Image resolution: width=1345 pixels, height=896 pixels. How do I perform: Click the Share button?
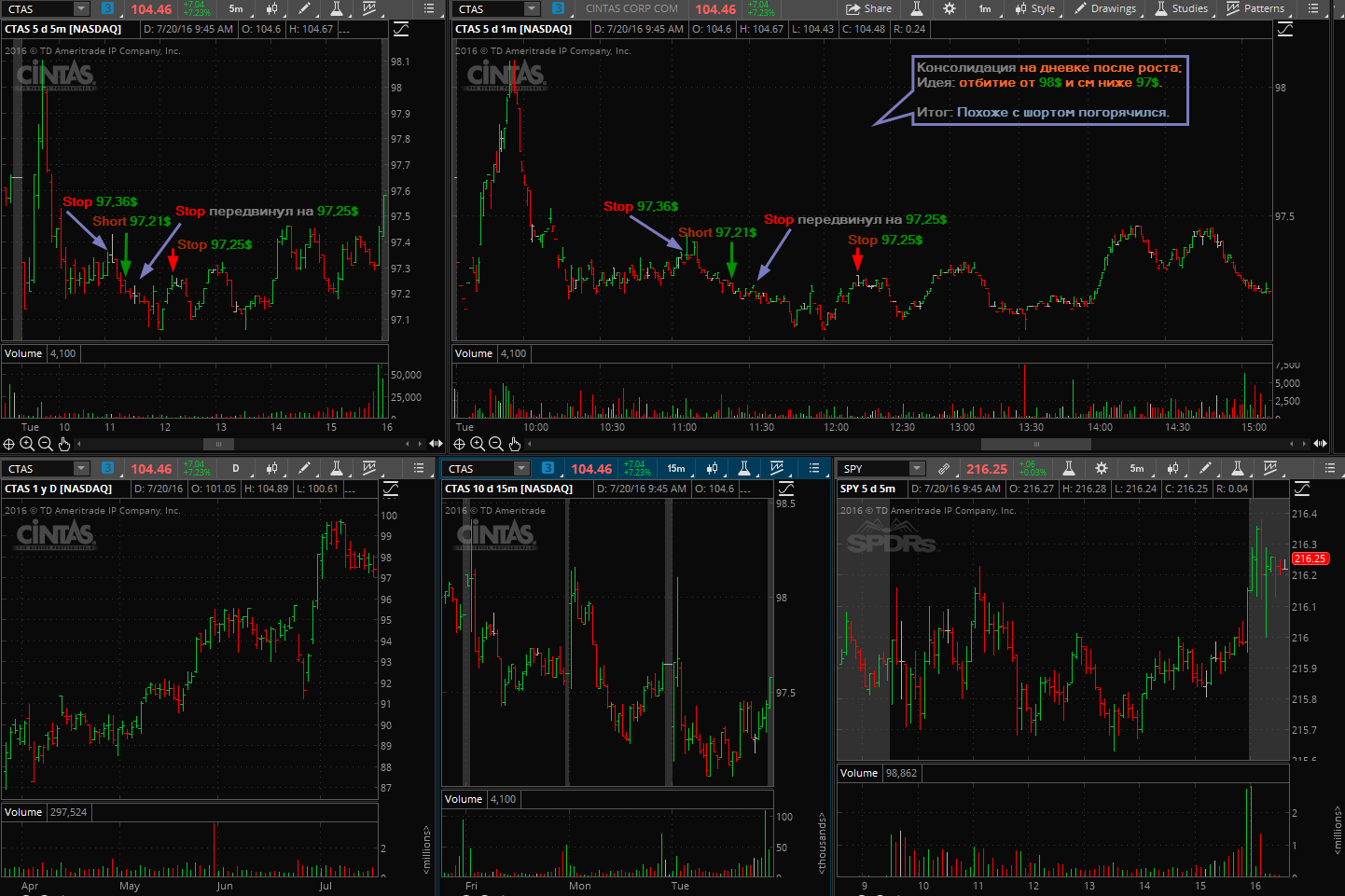click(x=868, y=8)
